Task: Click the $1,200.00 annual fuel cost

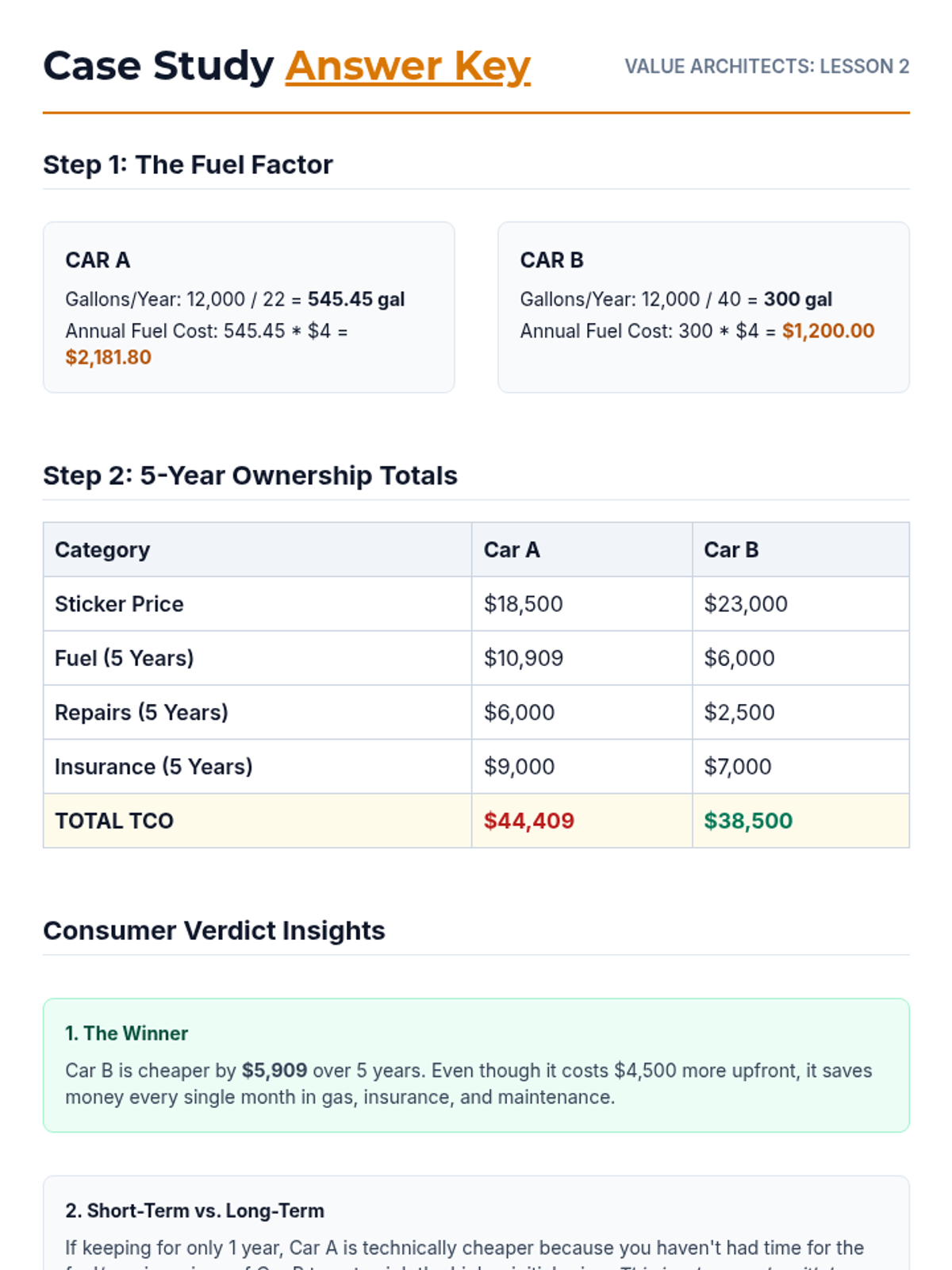Action: pyautogui.click(x=828, y=331)
